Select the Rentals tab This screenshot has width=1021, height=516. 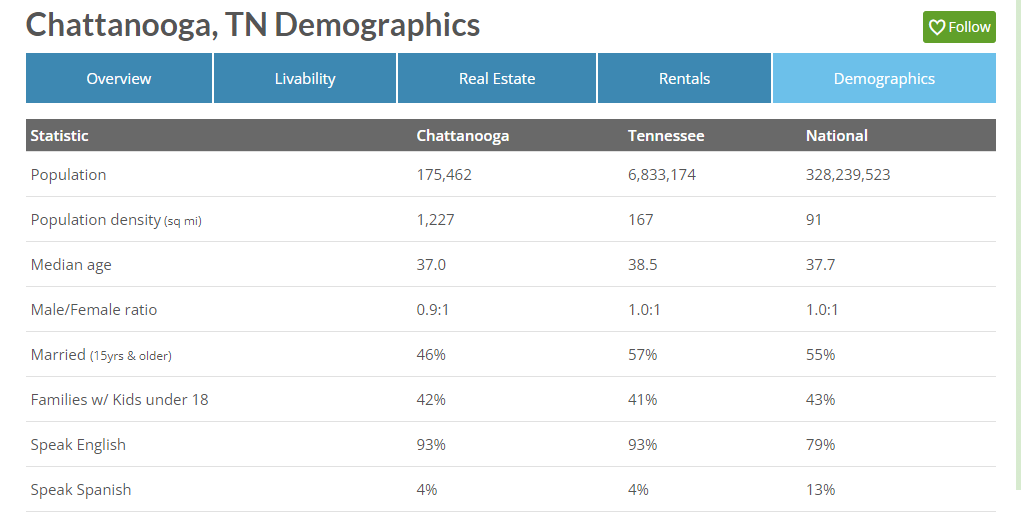[x=685, y=78]
